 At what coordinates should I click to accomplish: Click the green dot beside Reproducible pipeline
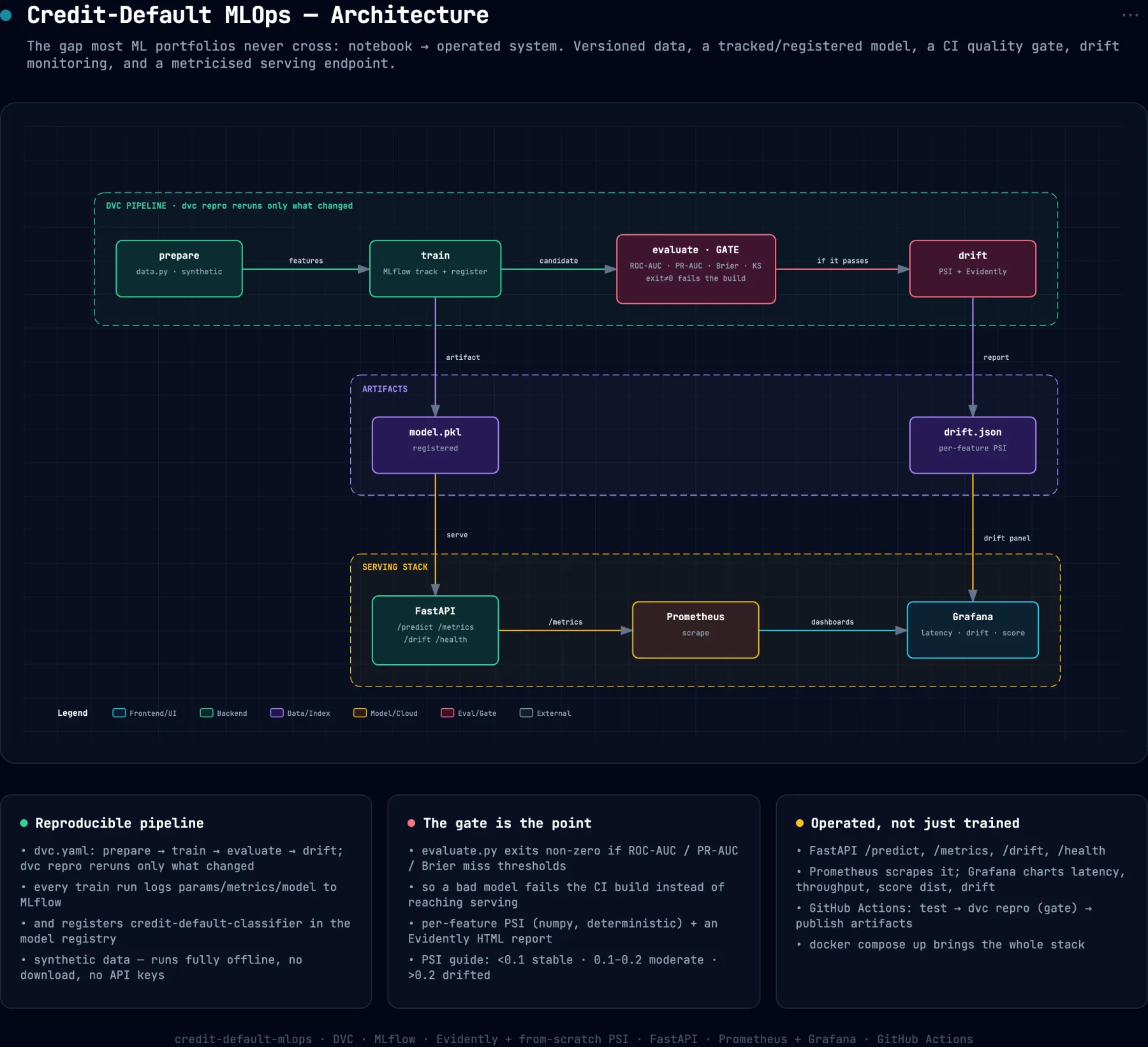(24, 823)
